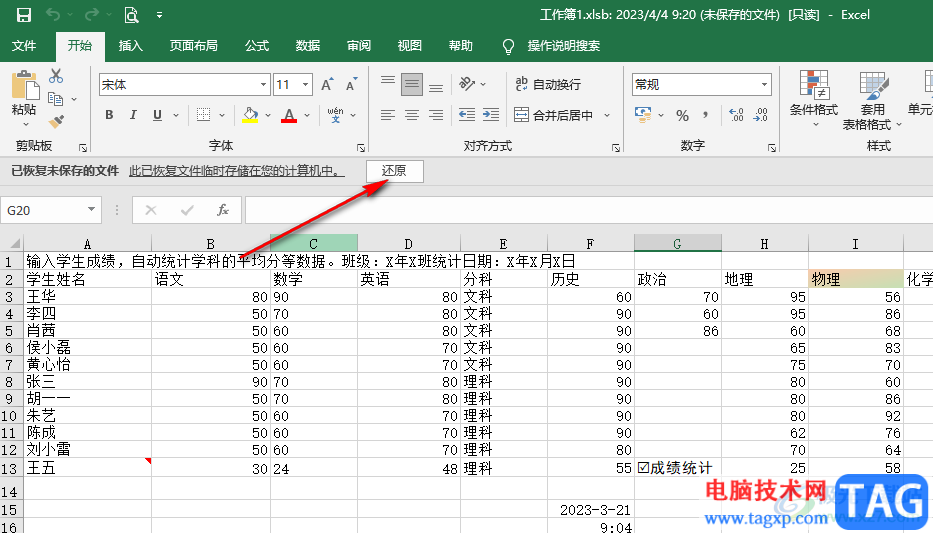This screenshot has height=533, width=933.
Task: Select the column G header
Action: [x=678, y=243]
